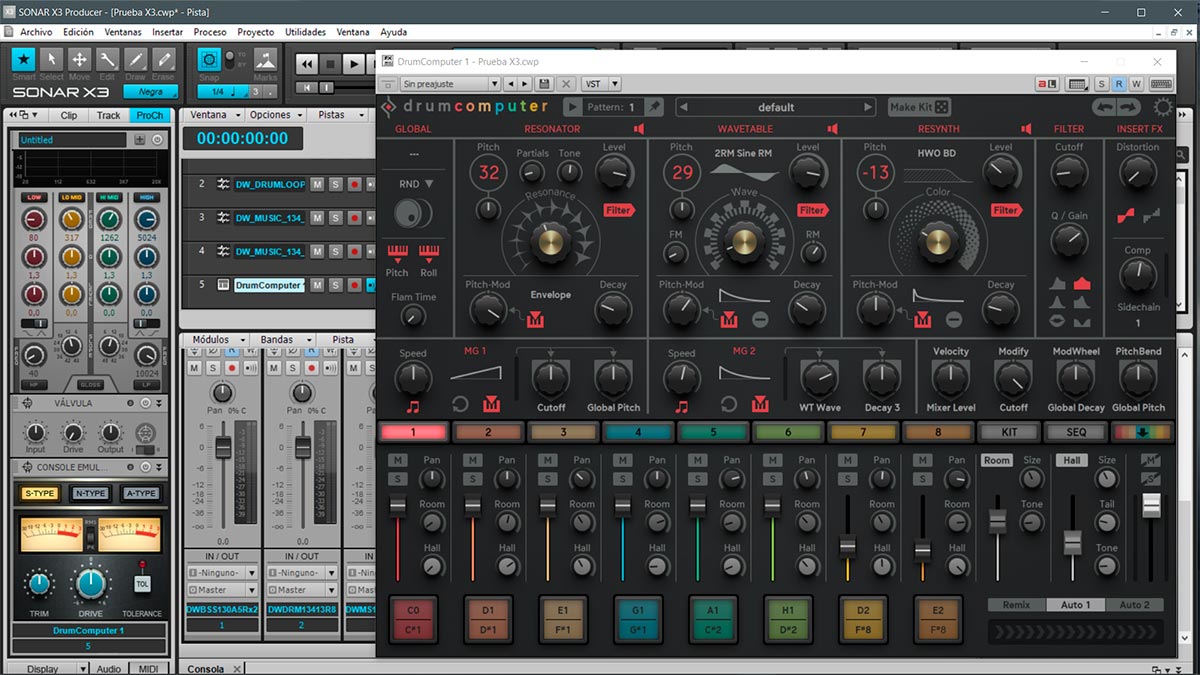Viewport: 1200px width, 675px height.
Task: Mute the DW_DRUMLOOP track
Action: tap(317, 184)
